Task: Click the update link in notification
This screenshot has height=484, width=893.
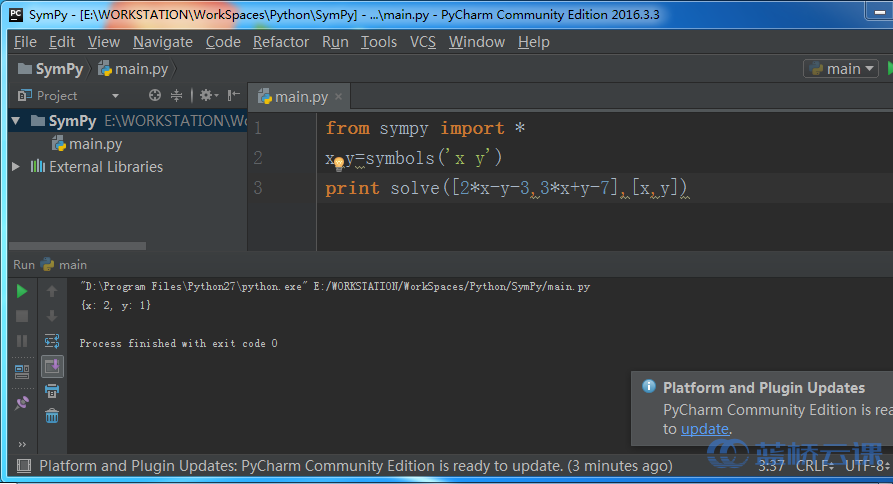Action: pos(705,429)
